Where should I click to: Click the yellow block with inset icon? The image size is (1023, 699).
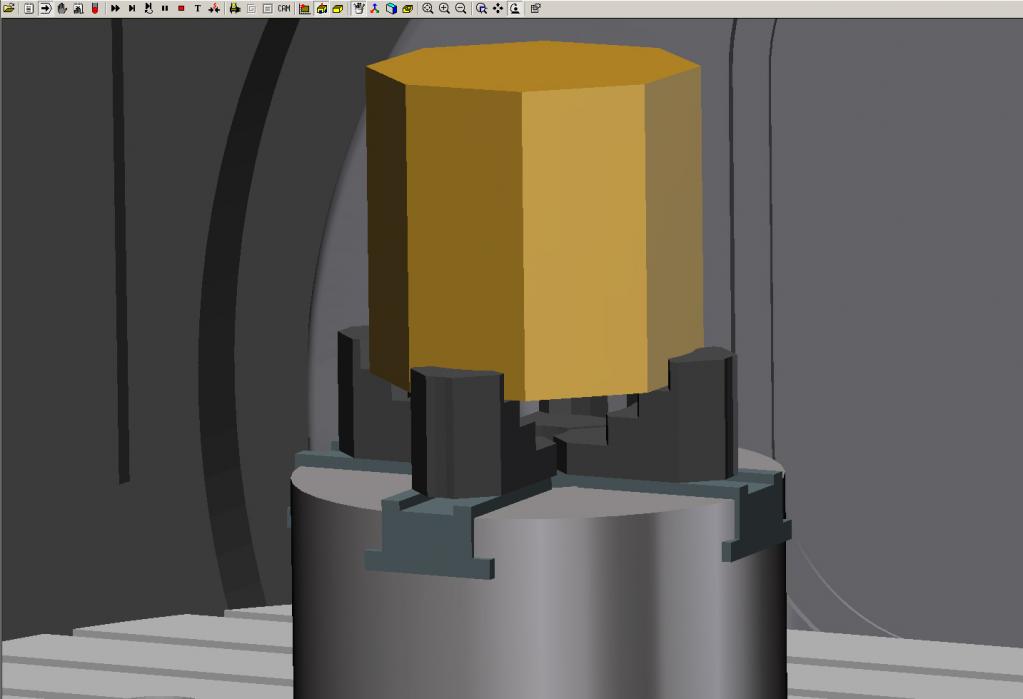pos(408,8)
